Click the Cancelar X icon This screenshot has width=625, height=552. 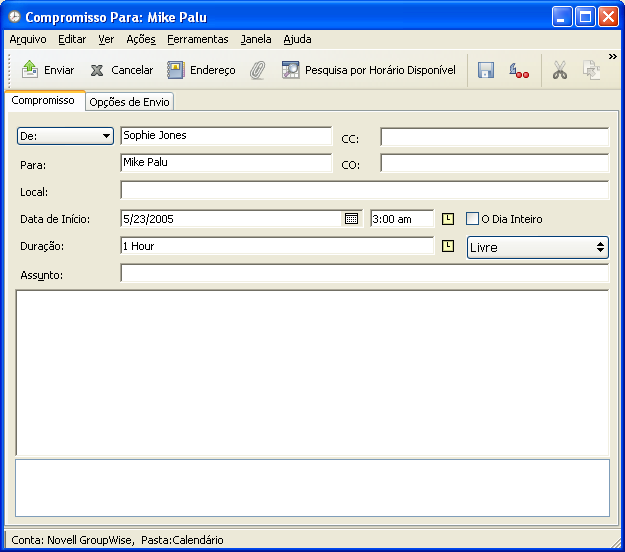pos(96,71)
